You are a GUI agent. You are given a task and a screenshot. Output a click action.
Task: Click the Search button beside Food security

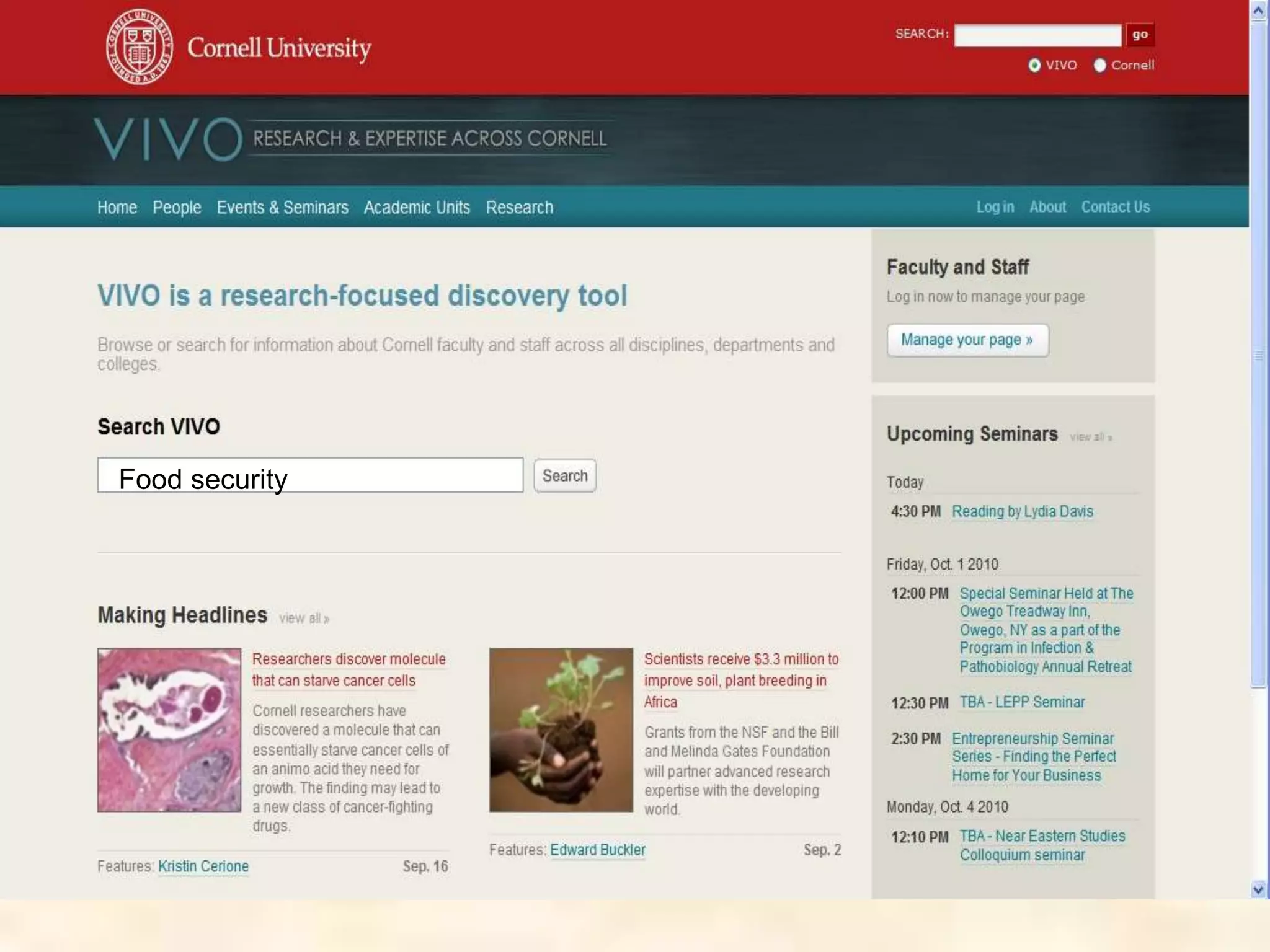pyautogui.click(x=564, y=475)
